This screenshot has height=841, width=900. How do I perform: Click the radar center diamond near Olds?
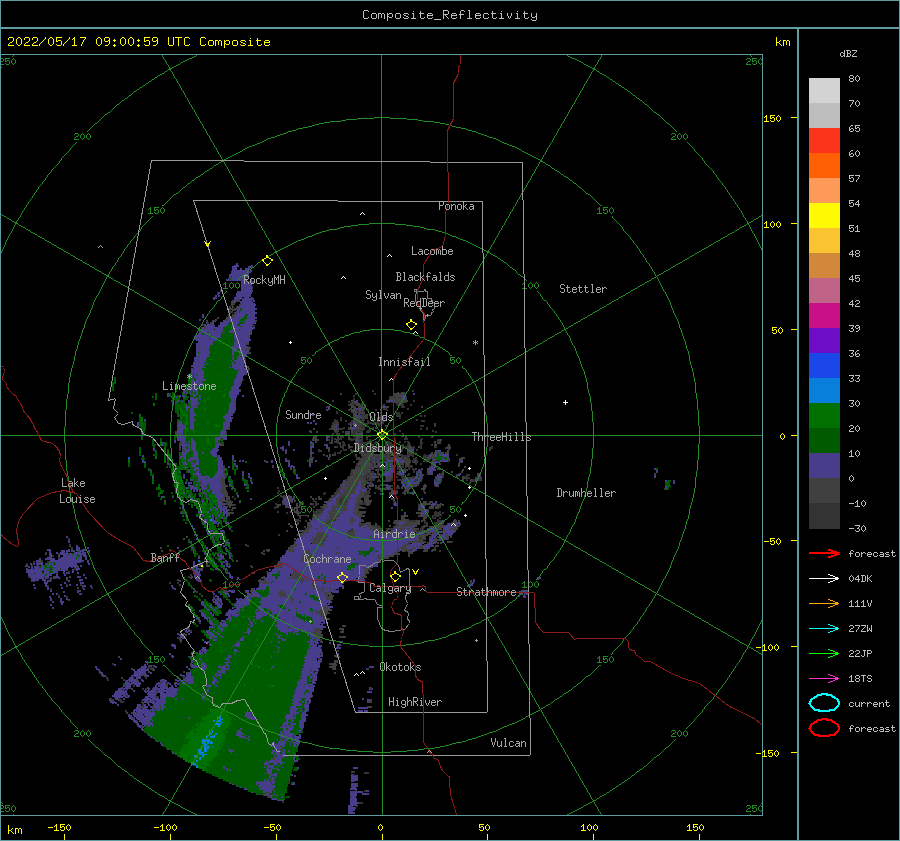(382, 435)
